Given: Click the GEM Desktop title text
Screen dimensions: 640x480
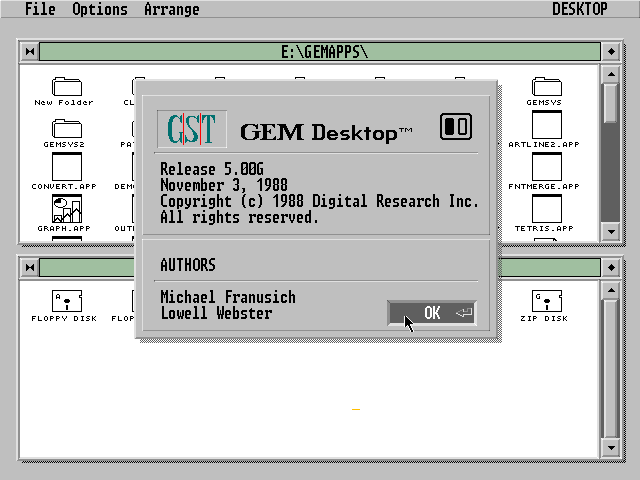Looking at the screenshot, I should (326, 133).
